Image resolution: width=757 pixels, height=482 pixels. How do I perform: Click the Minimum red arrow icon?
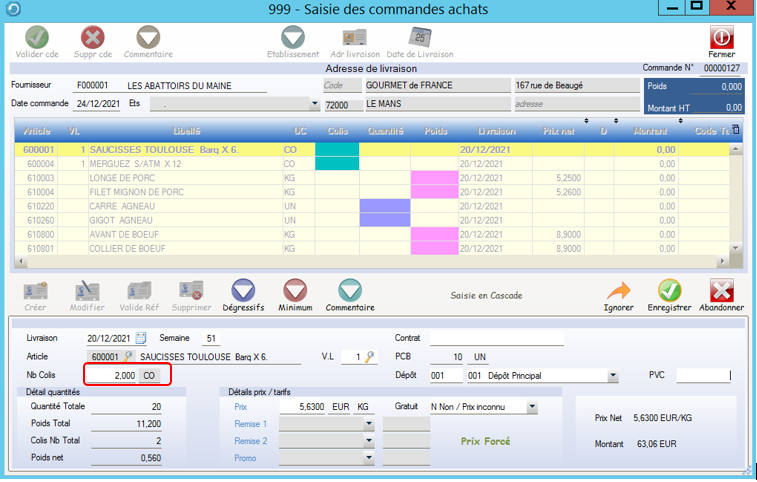coord(295,290)
